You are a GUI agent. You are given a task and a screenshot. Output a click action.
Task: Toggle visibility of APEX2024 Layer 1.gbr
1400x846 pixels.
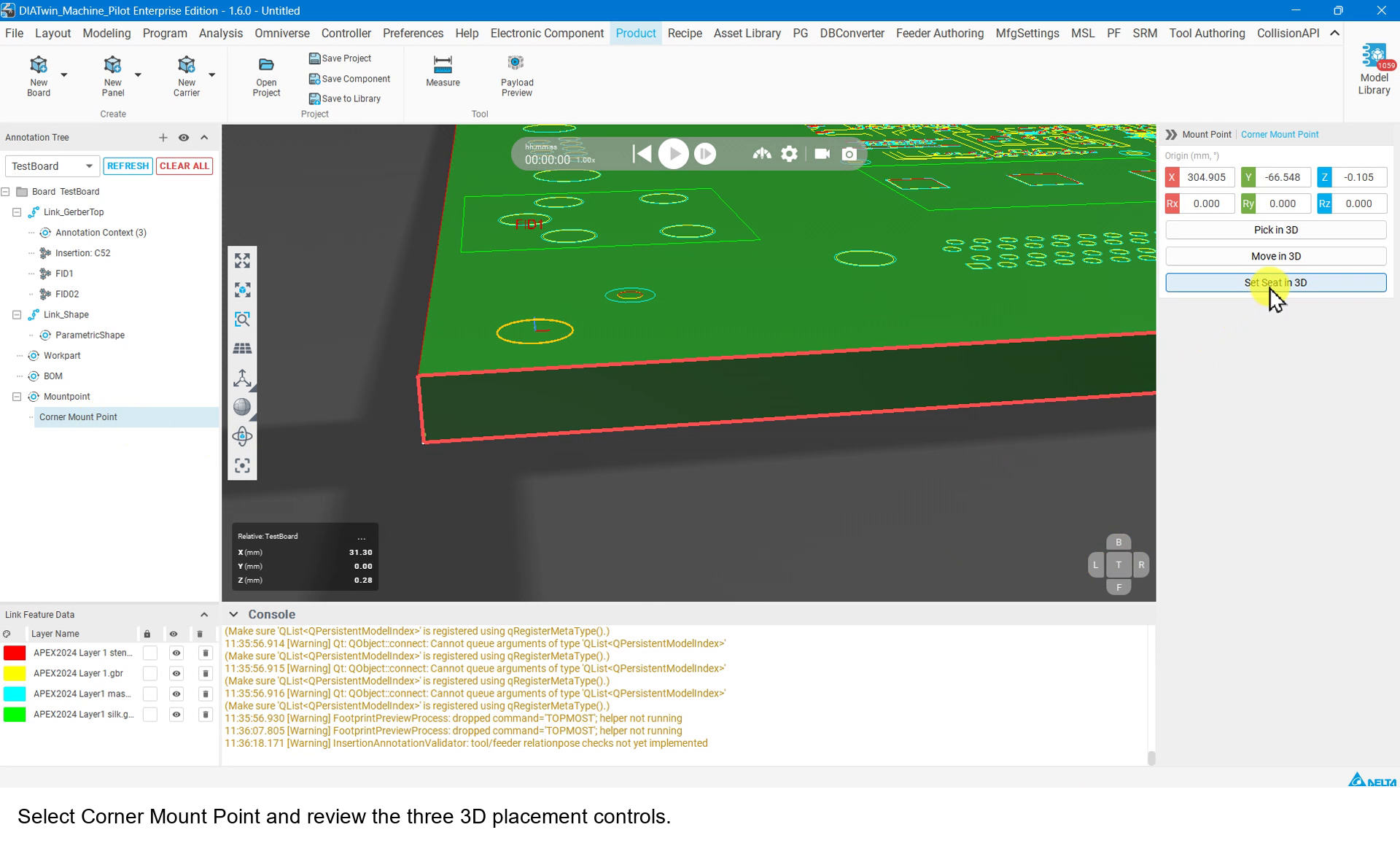coord(176,673)
